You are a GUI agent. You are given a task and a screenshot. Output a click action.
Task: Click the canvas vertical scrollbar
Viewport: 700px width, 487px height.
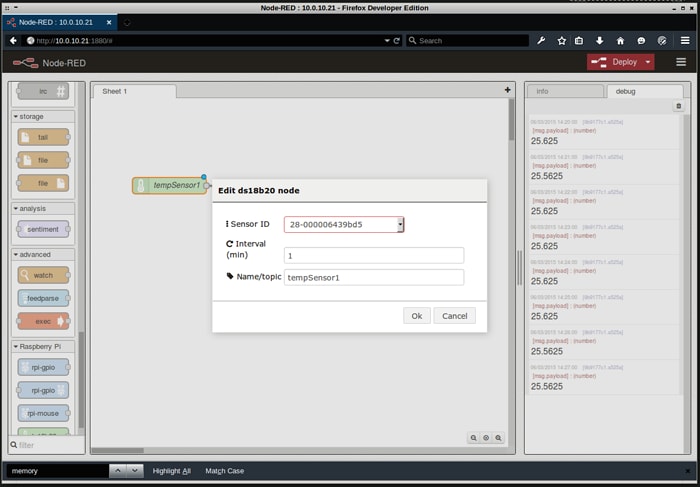coord(512,120)
